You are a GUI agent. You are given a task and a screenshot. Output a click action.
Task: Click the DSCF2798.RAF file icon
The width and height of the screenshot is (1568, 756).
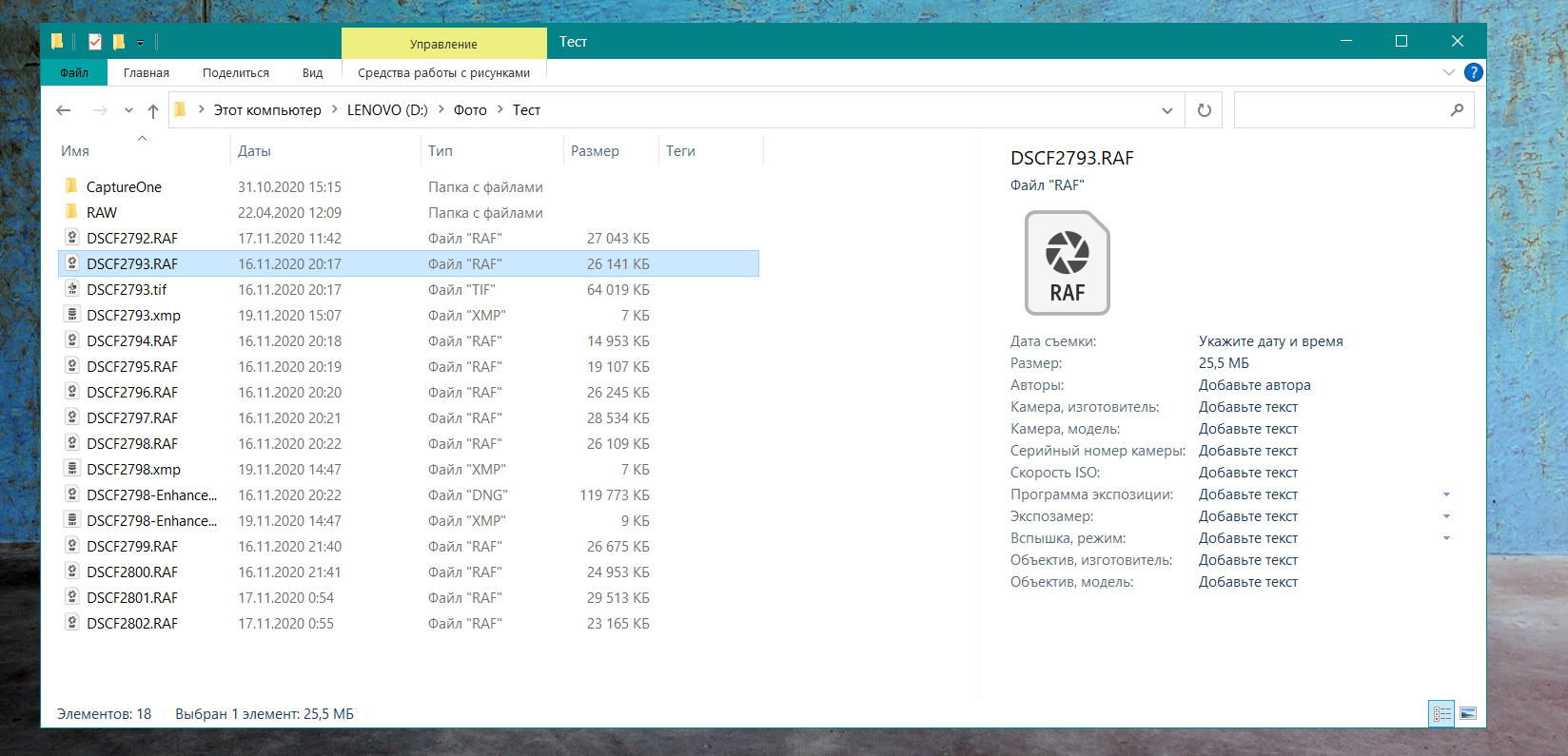(x=71, y=443)
